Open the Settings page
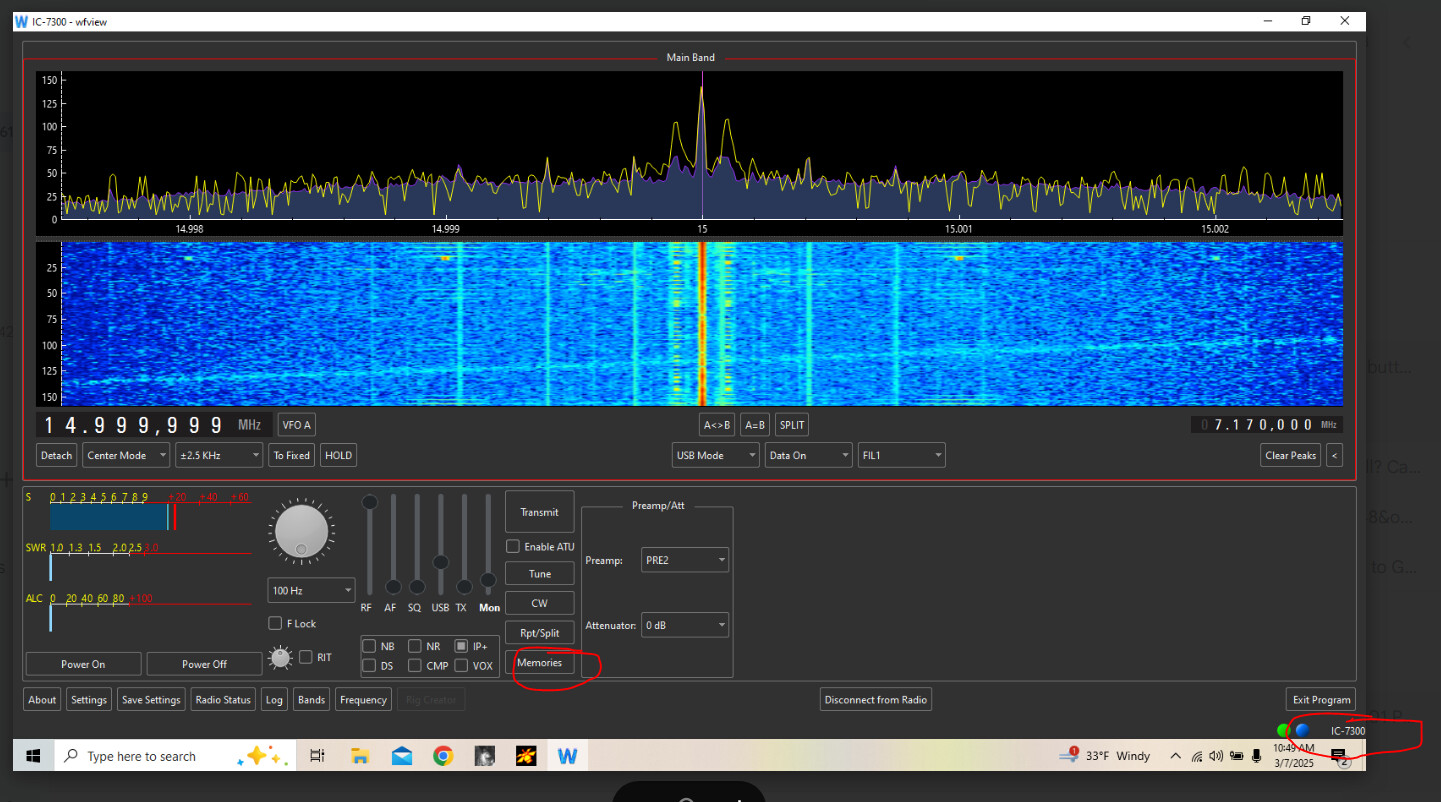This screenshot has height=802, width=1441. pyautogui.click(x=89, y=700)
